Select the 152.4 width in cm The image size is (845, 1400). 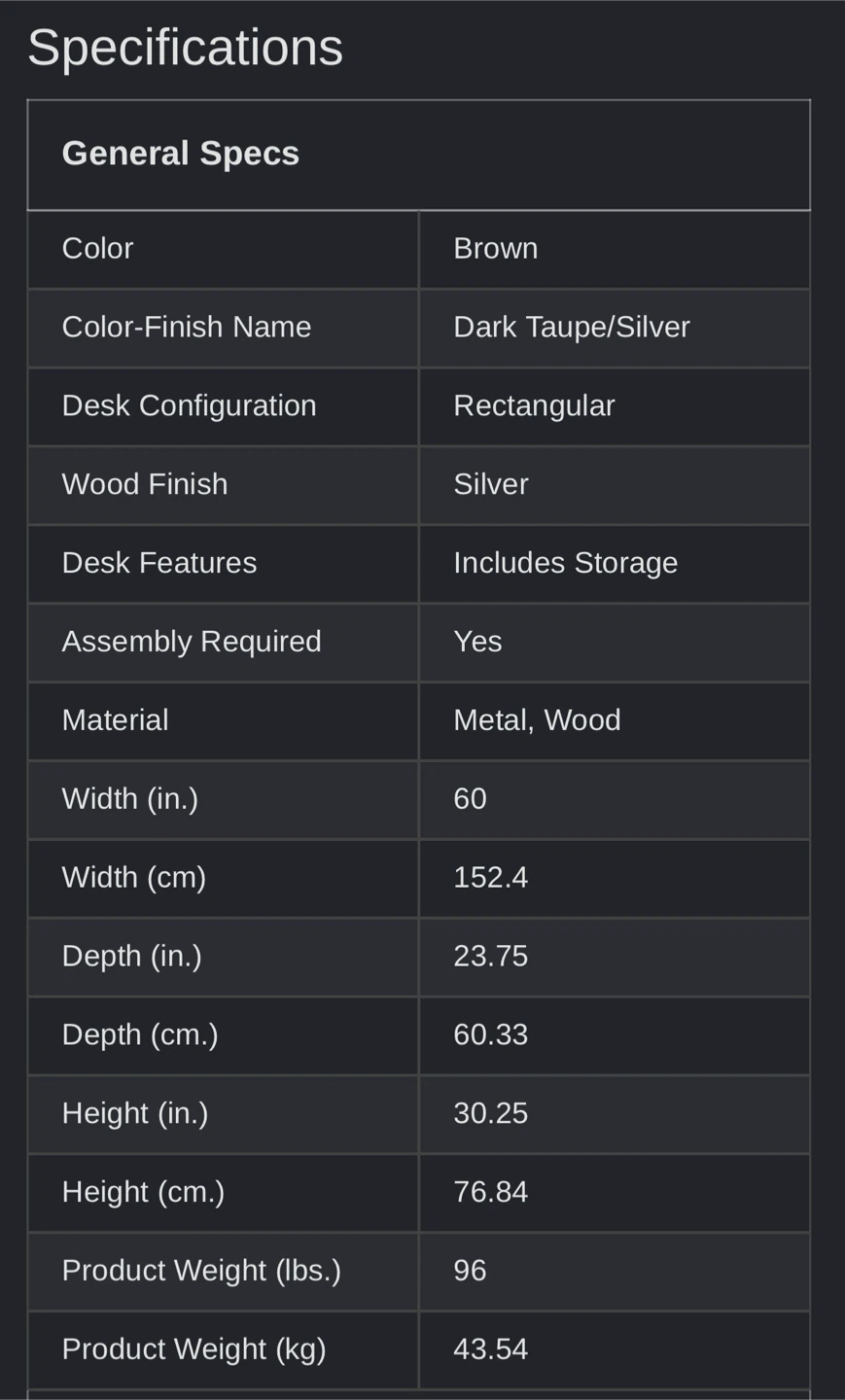(x=491, y=878)
